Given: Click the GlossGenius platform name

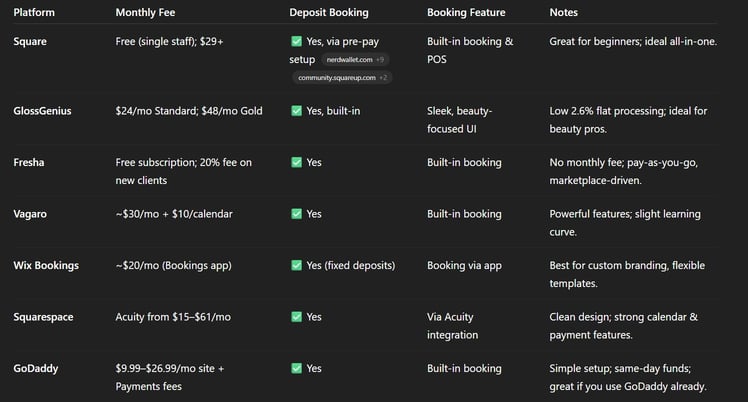Looking at the screenshot, I should pyautogui.click(x=42, y=111).
